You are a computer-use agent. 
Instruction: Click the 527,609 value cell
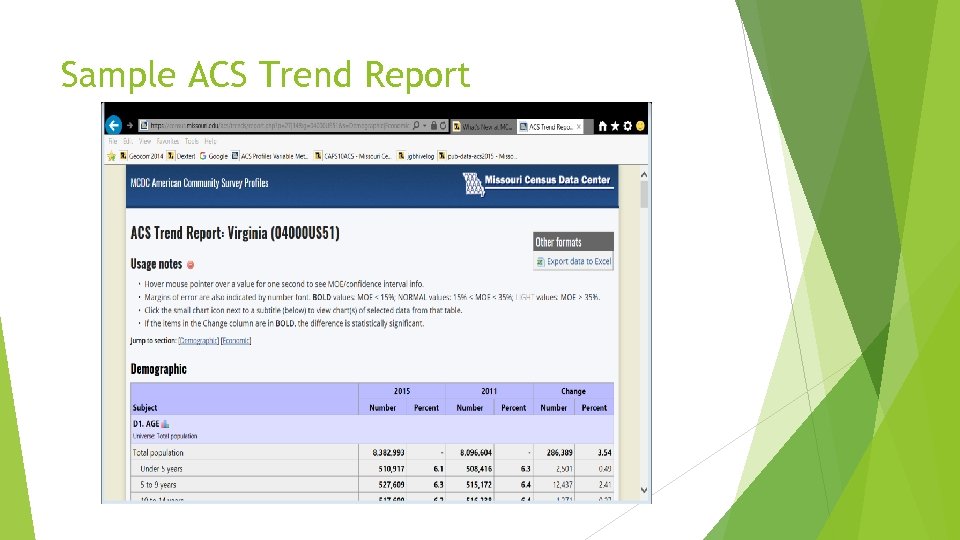(x=391, y=485)
